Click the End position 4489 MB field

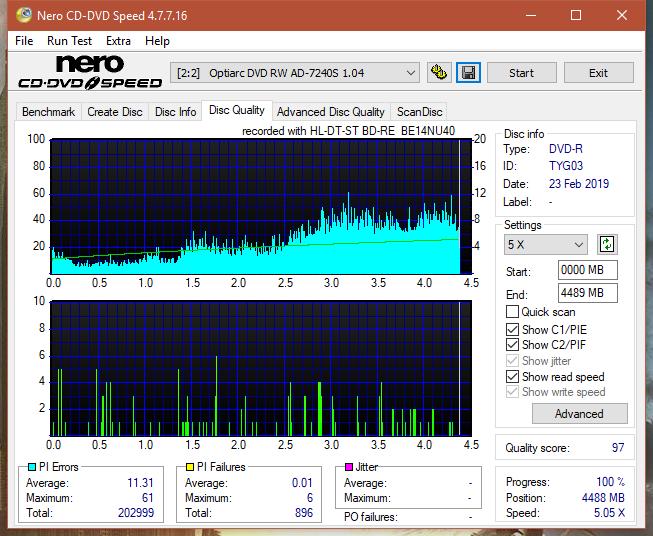coord(588,293)
